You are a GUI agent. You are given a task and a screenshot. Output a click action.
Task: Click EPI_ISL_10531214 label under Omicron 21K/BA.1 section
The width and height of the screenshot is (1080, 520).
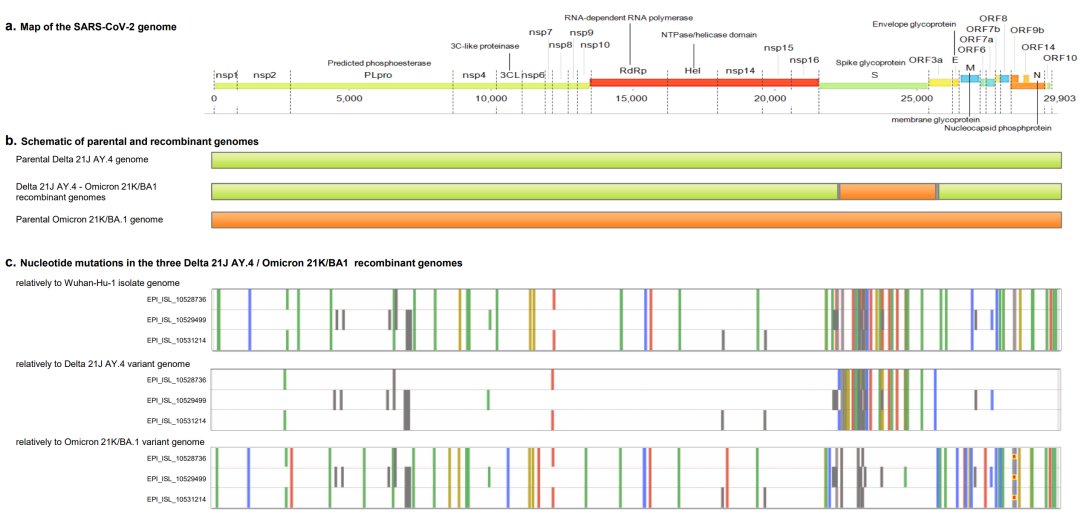(x=176, y=498)
